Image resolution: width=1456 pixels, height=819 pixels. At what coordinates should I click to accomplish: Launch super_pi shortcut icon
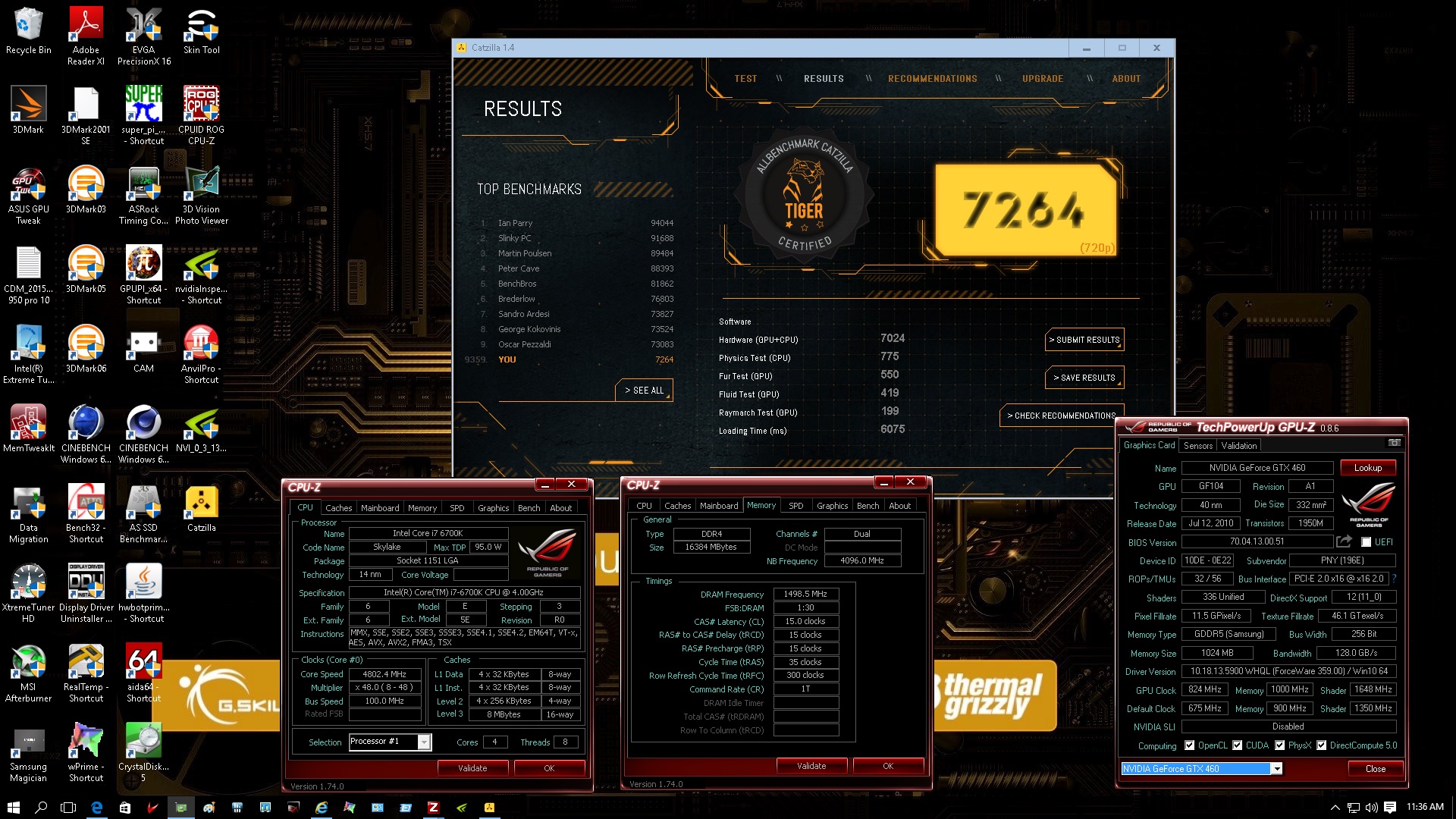point(143,116)
